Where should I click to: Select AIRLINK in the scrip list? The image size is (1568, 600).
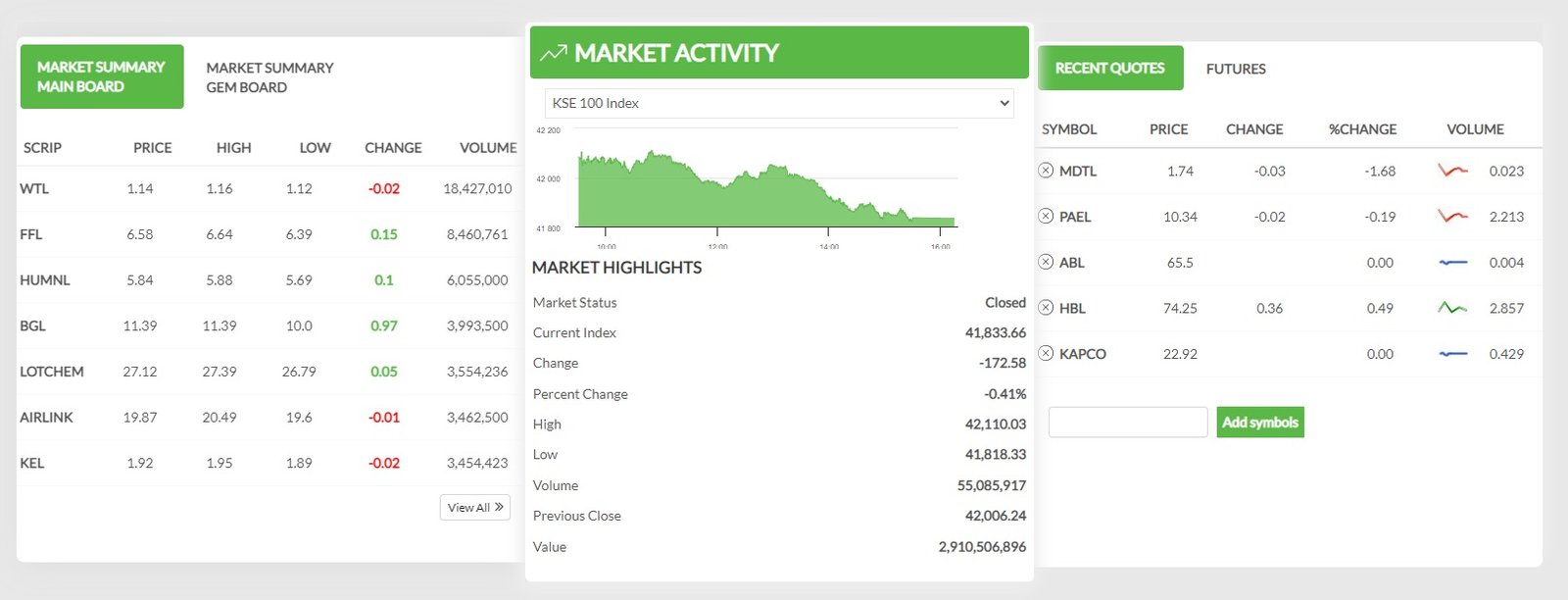click(46, 418)
